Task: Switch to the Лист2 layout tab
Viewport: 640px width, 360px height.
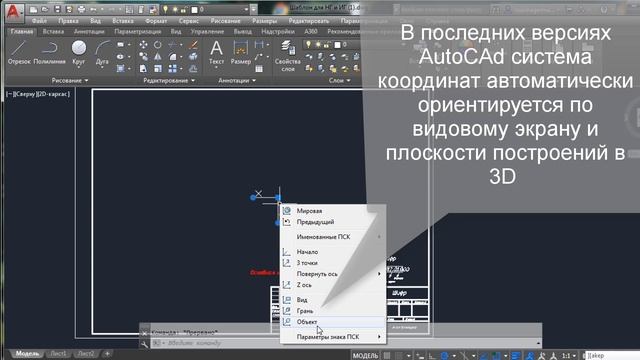Action: (x=86, y=354)
